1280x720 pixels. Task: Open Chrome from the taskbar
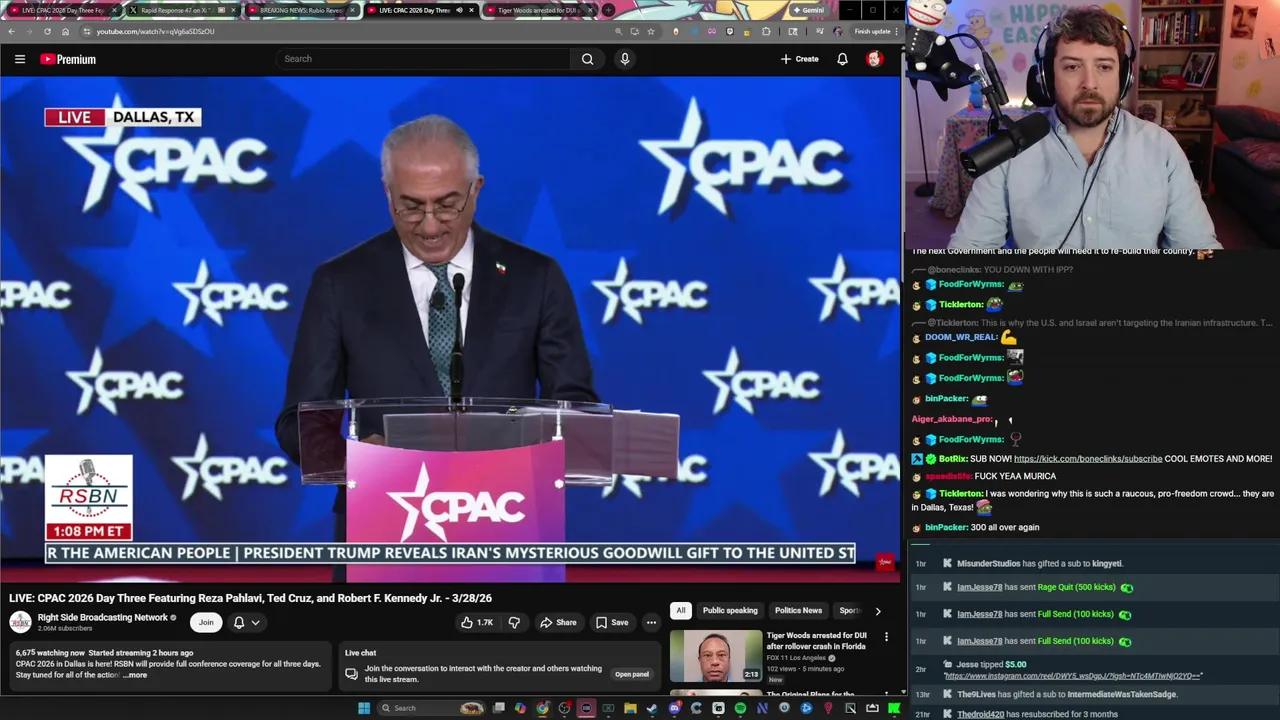point(542,708)
